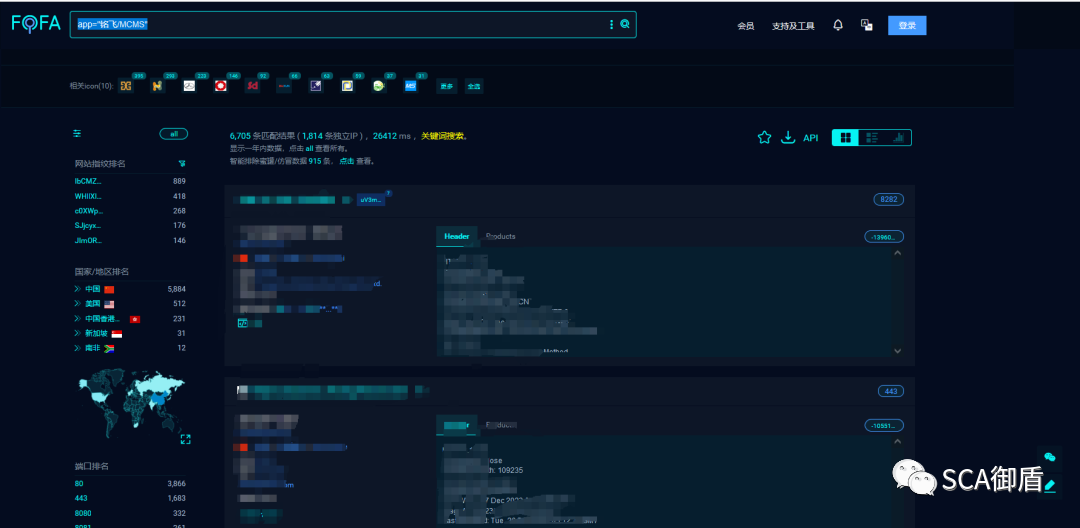Select related icon with count 298

158,86
